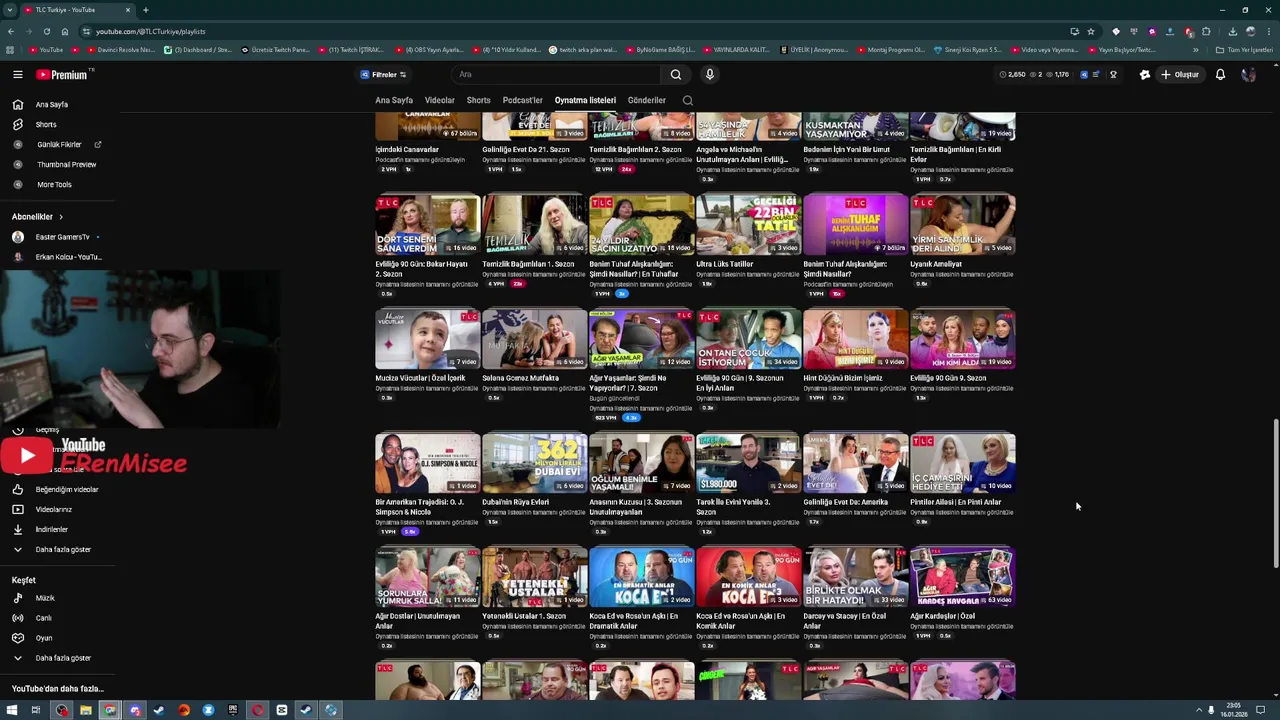Open More Tools sidebar item
Viewport: 1280px width, 720px height.
click(x=54, y=184)
